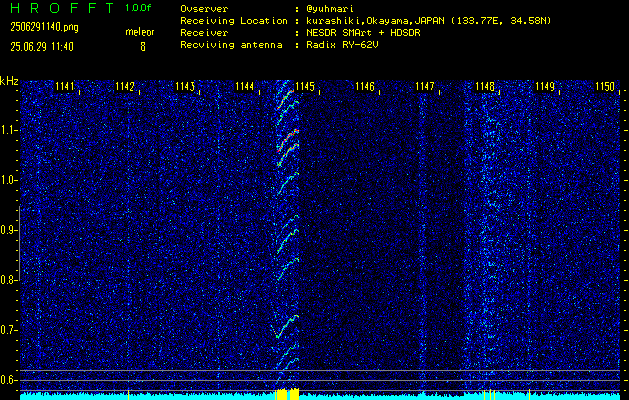Click the HROFFT title text

point(62,8)
